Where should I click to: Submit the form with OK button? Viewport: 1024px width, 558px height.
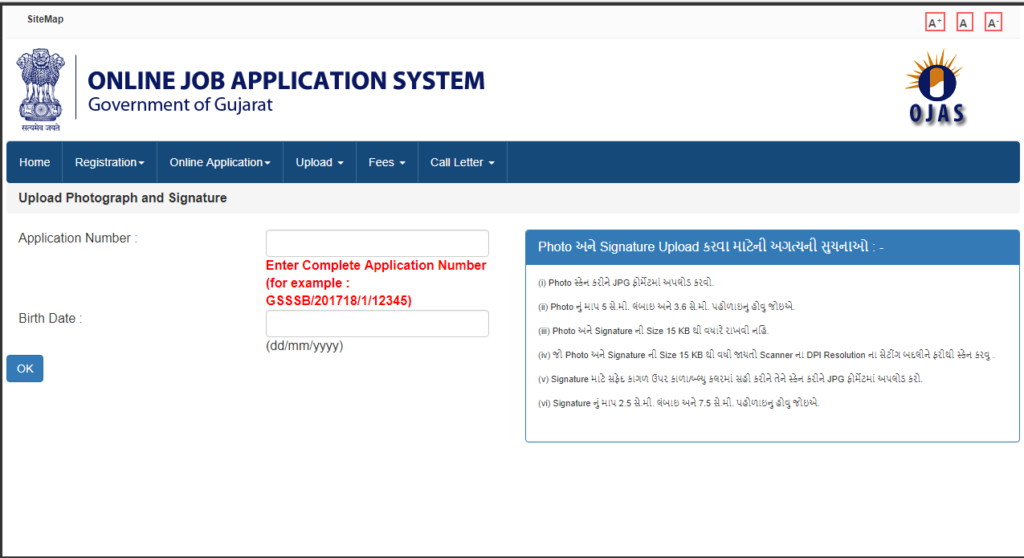tap(25, 369)
